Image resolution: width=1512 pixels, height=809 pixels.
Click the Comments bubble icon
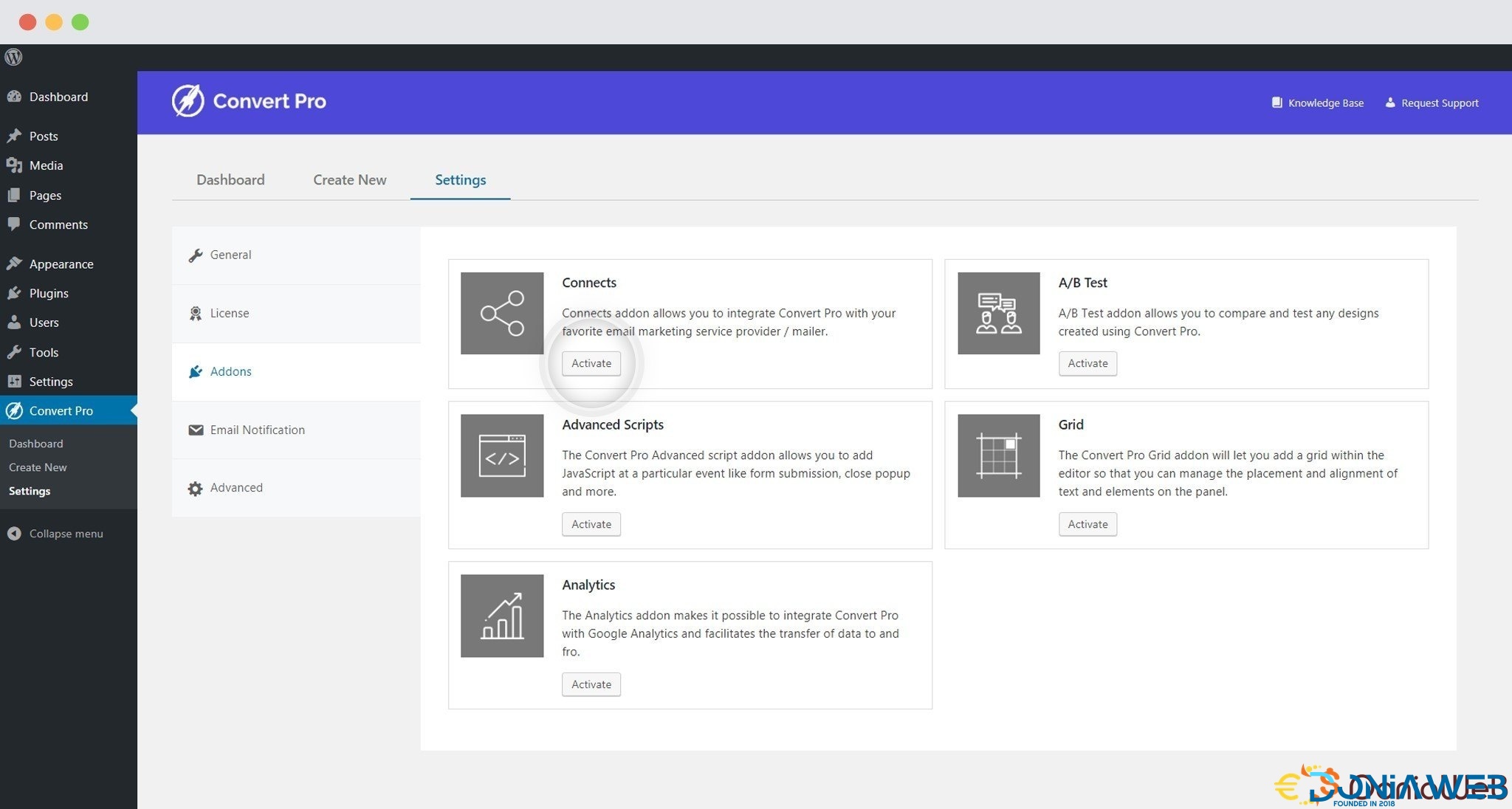click(14, 224)
